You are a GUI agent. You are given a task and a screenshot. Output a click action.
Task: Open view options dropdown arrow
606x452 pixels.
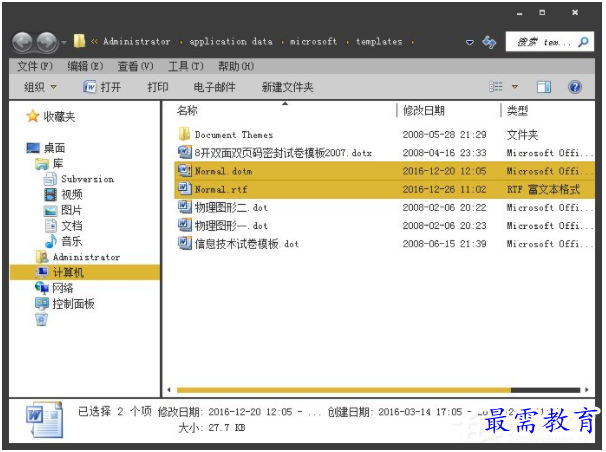click(514, 87)
